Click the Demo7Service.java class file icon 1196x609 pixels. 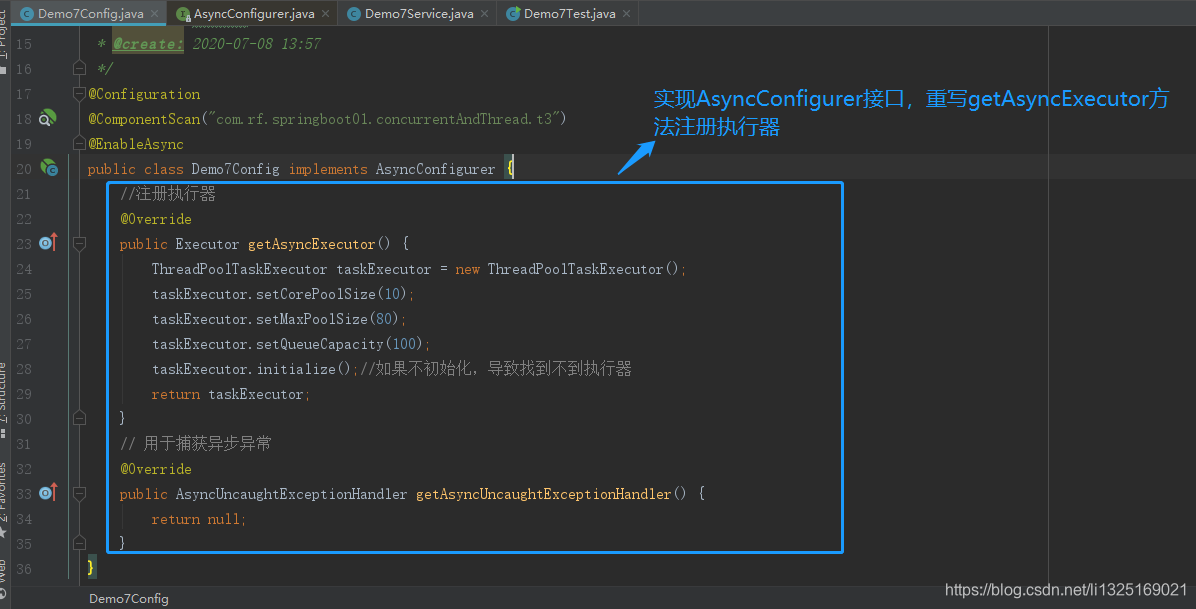(x=354, y=14)
